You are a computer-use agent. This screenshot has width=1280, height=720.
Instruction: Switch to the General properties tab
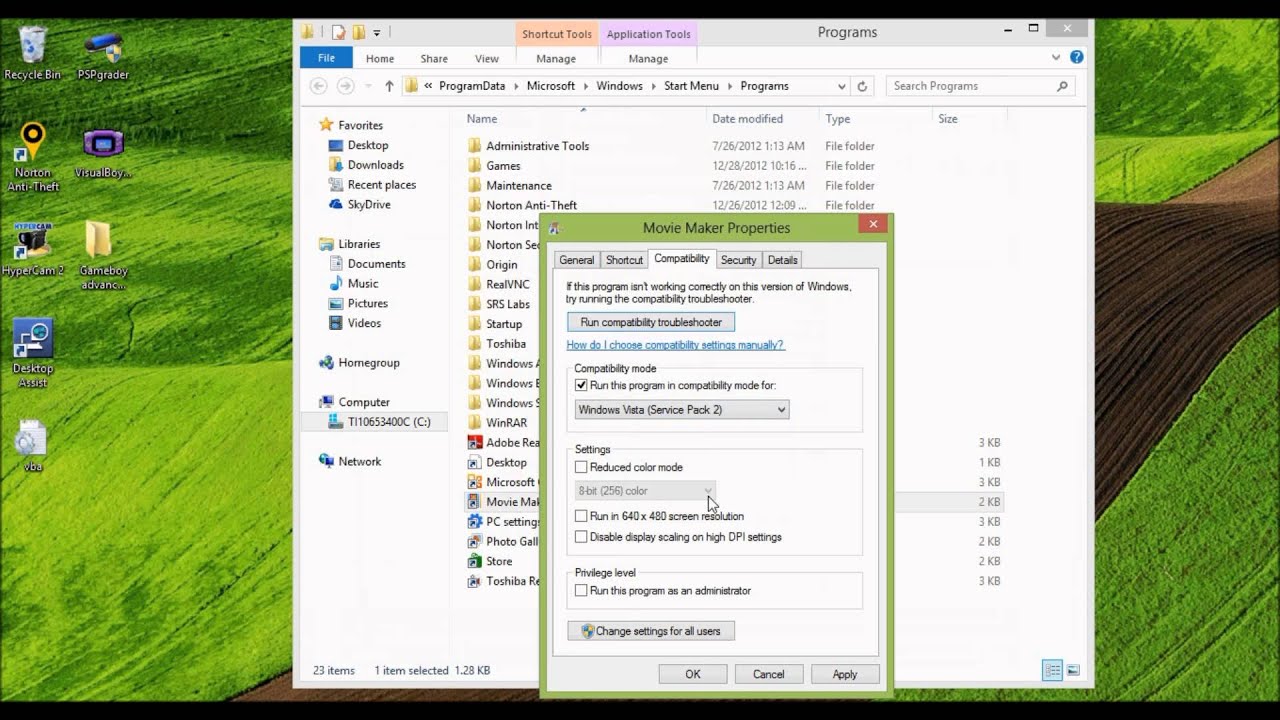coord(576,260)
